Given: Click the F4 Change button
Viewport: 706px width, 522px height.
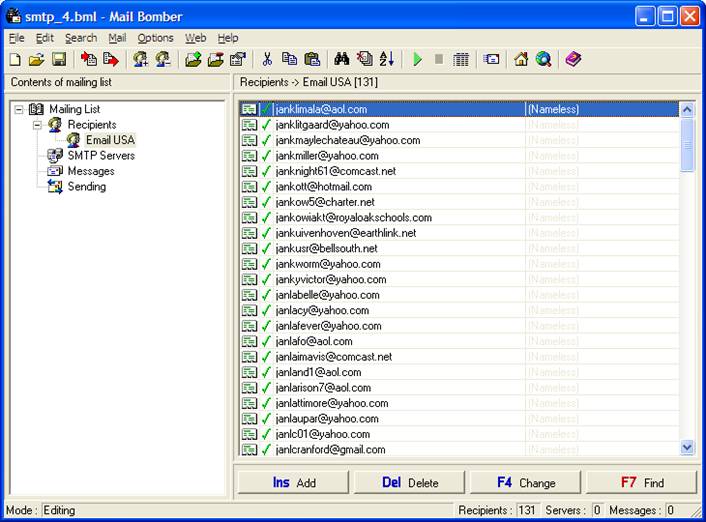Looking at the screenshot, I should click(526, 482).
